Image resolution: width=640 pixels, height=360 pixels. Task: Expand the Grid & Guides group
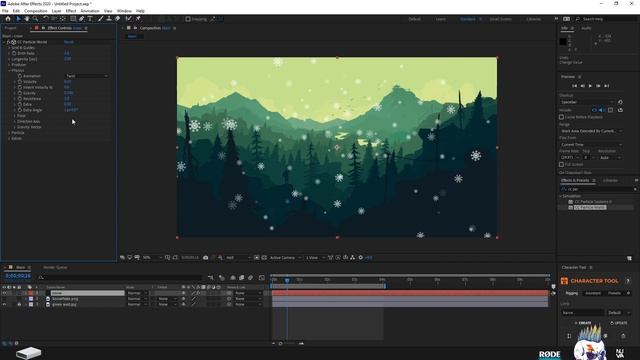coord(9,48)
